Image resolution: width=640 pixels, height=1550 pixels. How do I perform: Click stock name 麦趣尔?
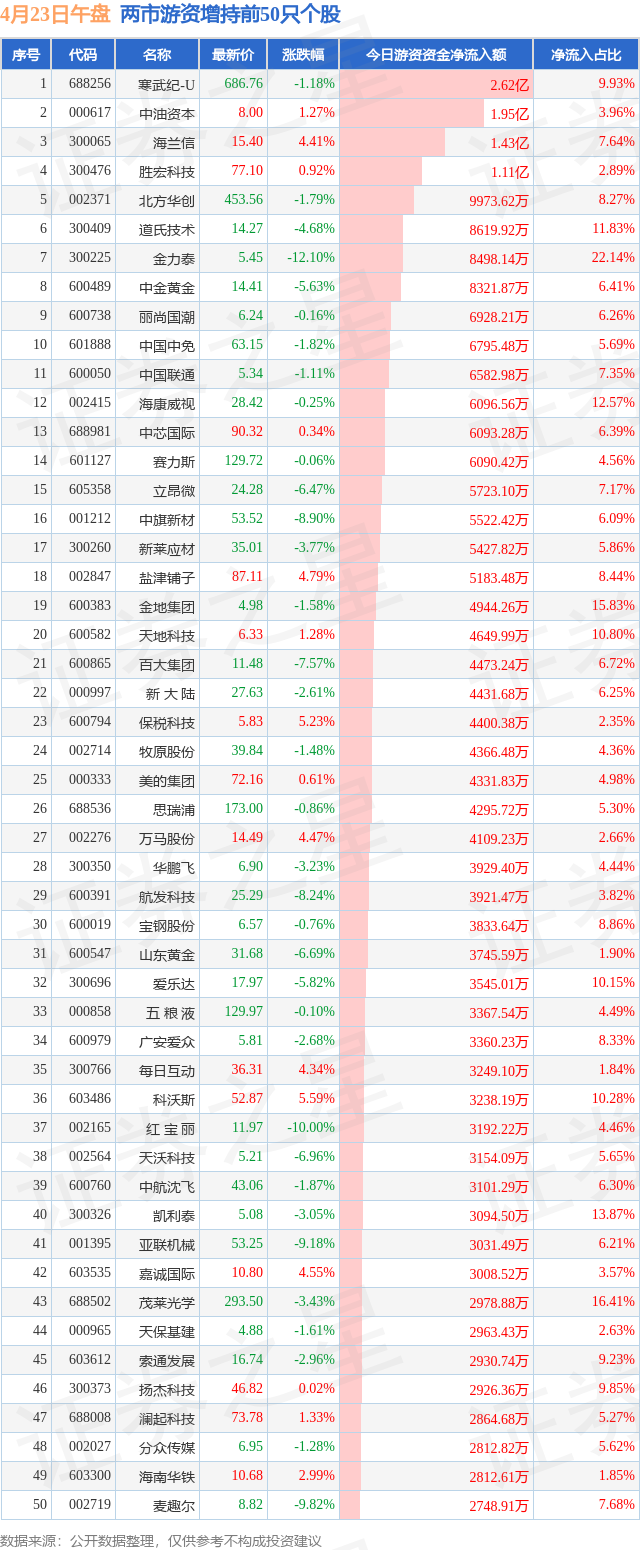tap(174, 1505)
